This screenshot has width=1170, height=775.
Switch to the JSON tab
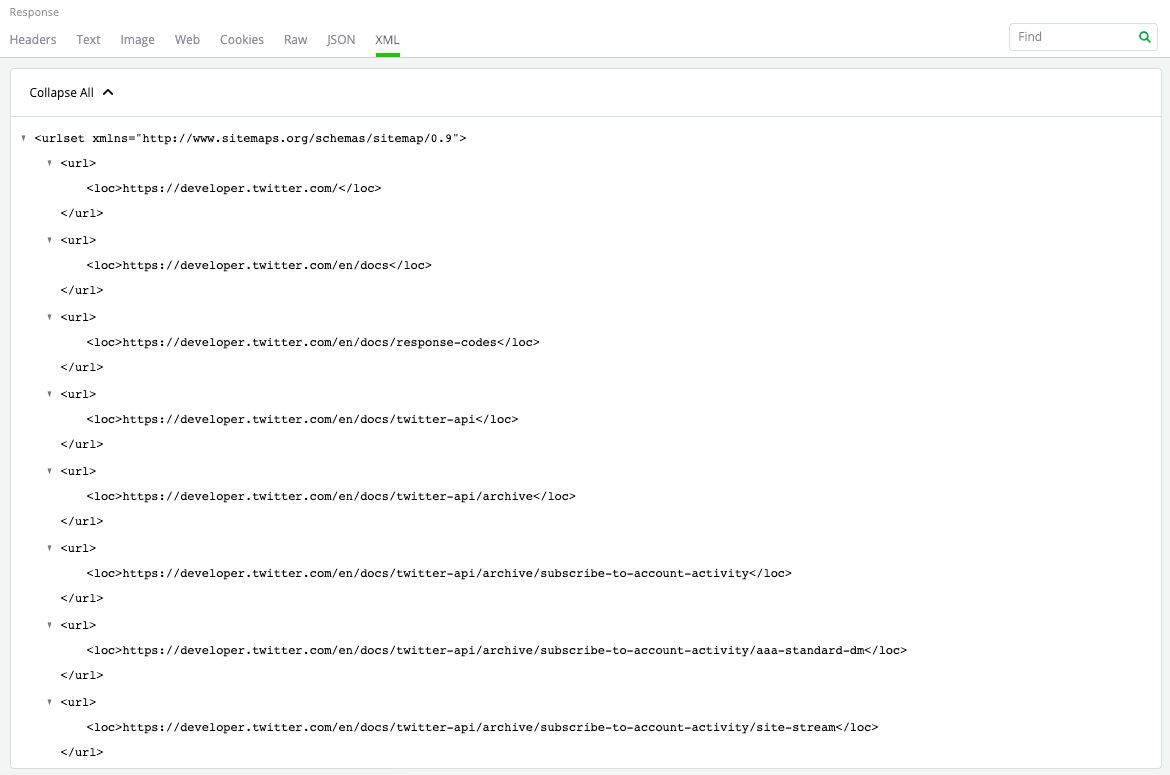pos(340,40)
